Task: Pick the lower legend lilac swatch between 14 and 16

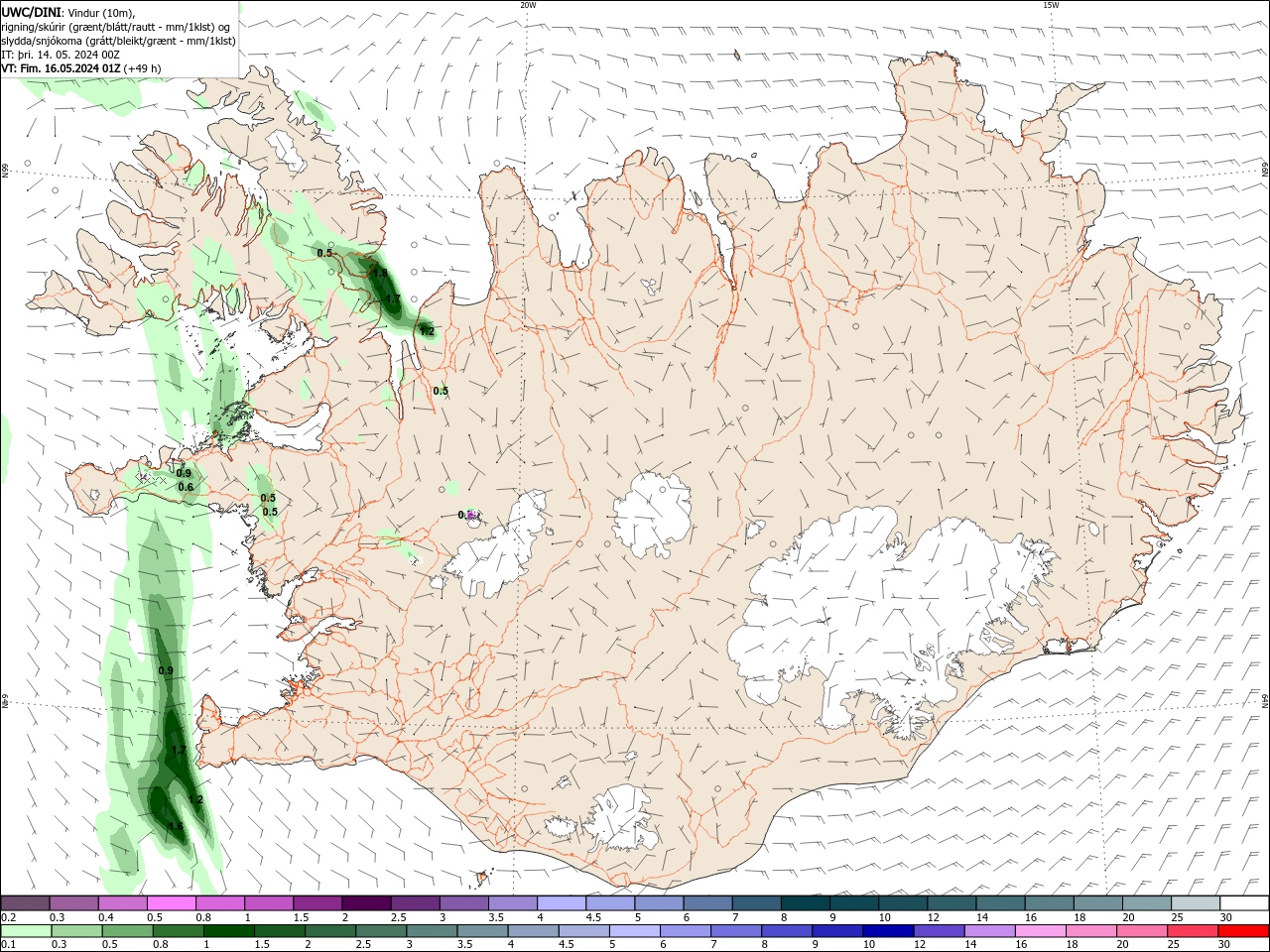Action: (989, 931)
